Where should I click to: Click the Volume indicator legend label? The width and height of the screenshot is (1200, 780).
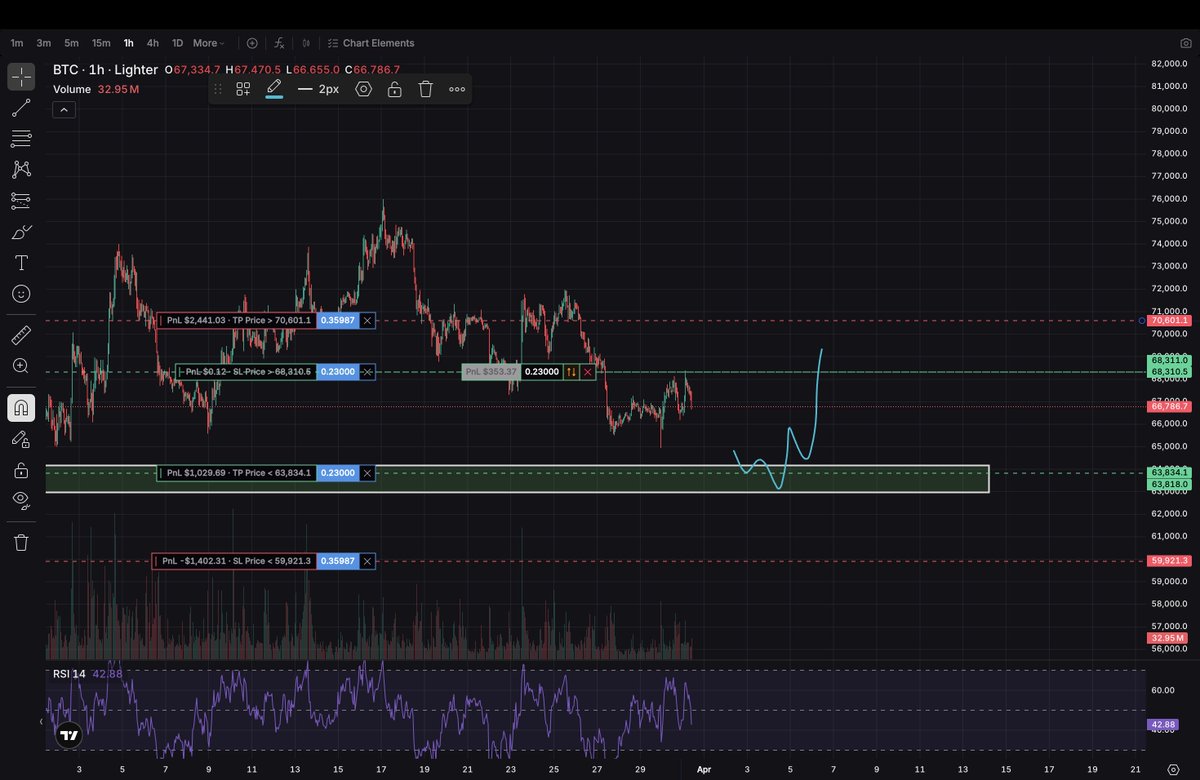pos(72,89)
